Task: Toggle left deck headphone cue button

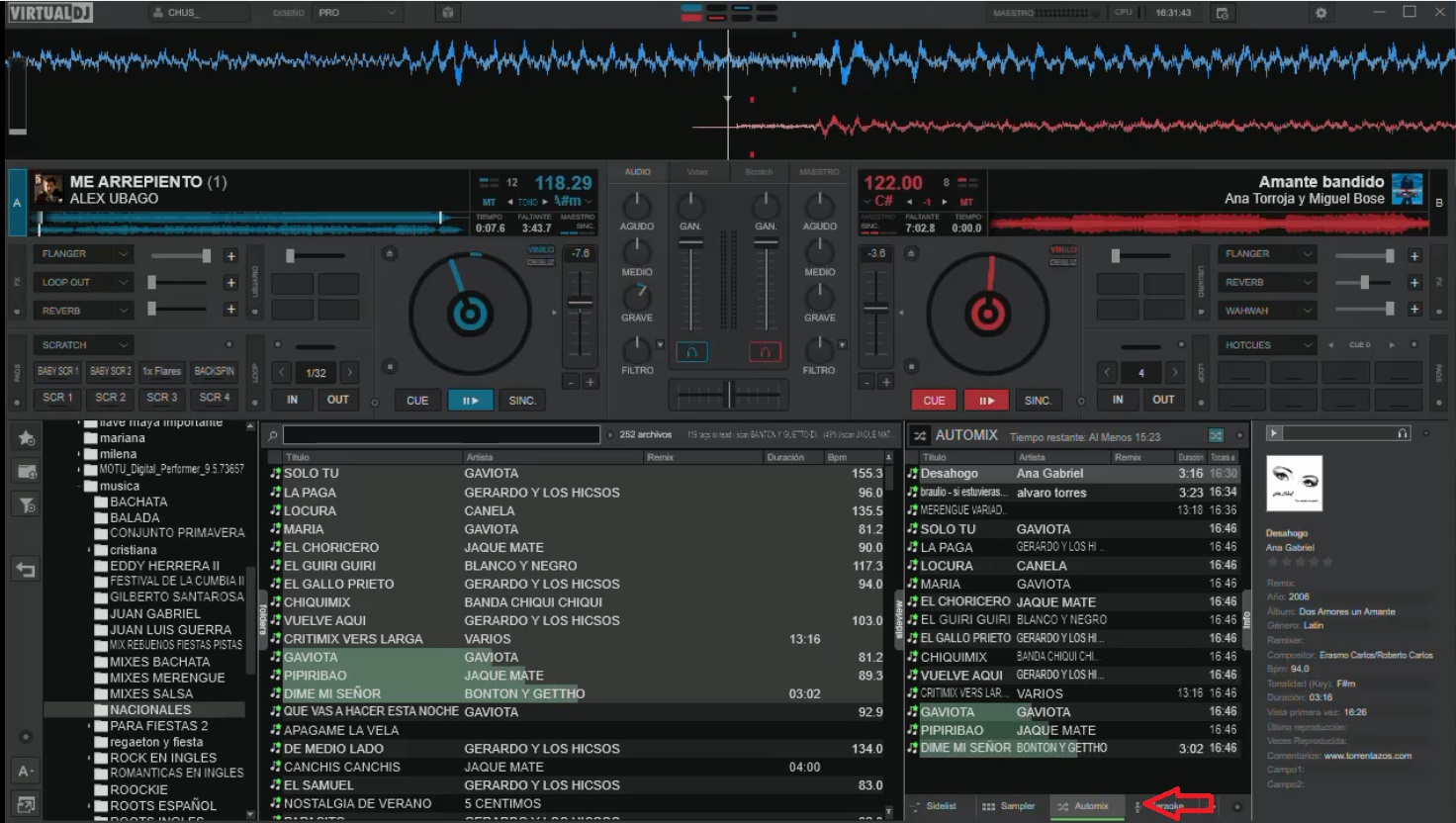Action: 691,351
